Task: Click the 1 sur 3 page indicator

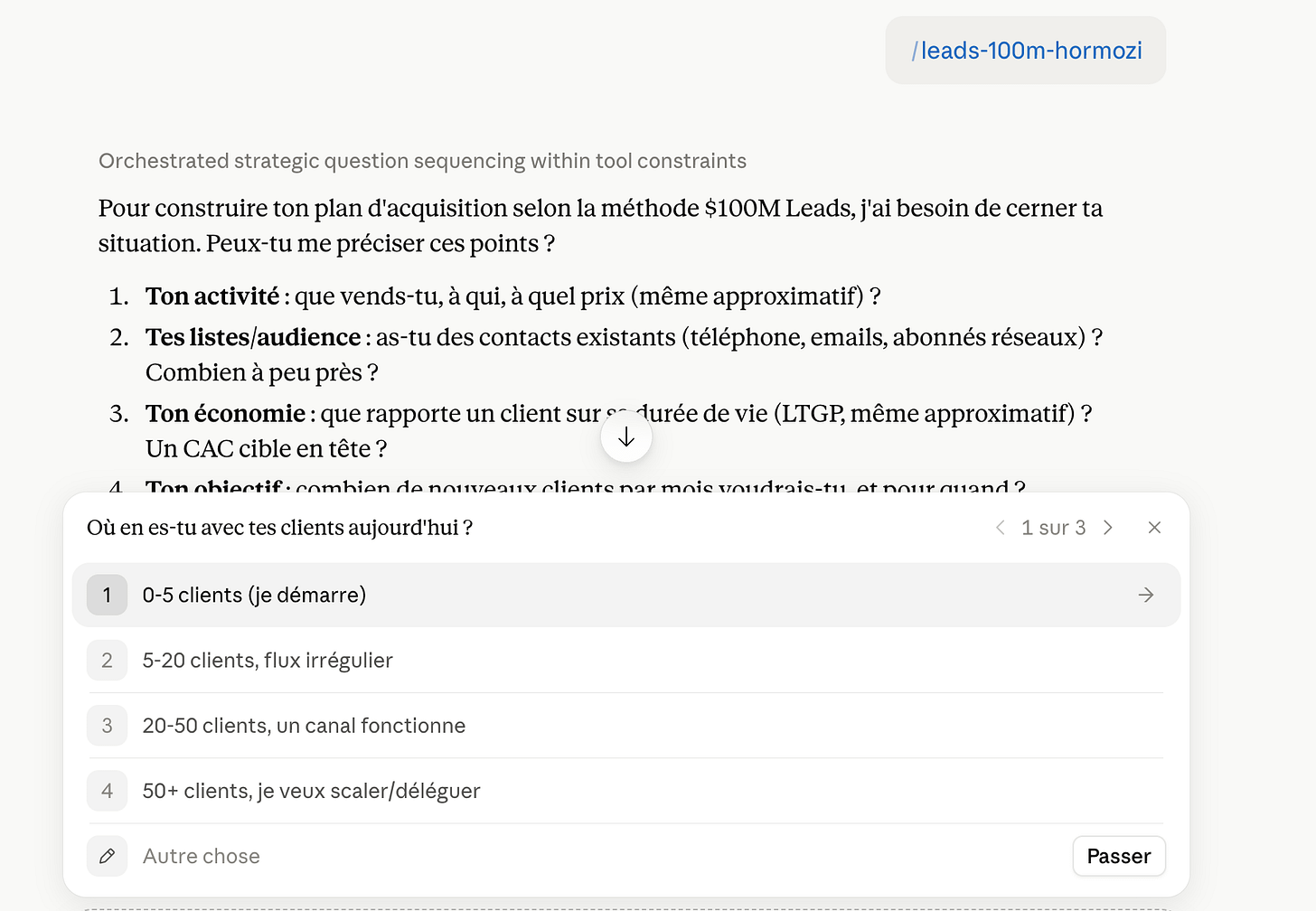Action: point(1053,528)
